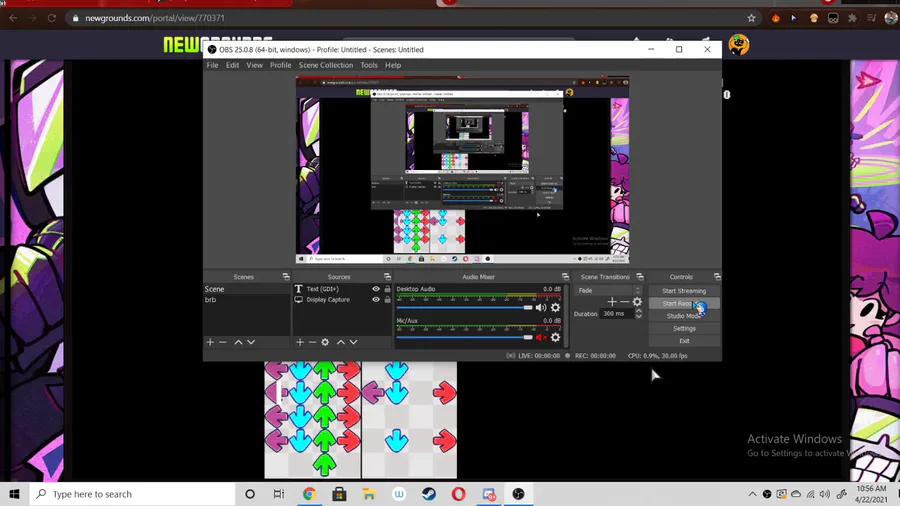Remove scene transition with minus icon
This screenshot has width=900, height=506.
pos(624,302)
